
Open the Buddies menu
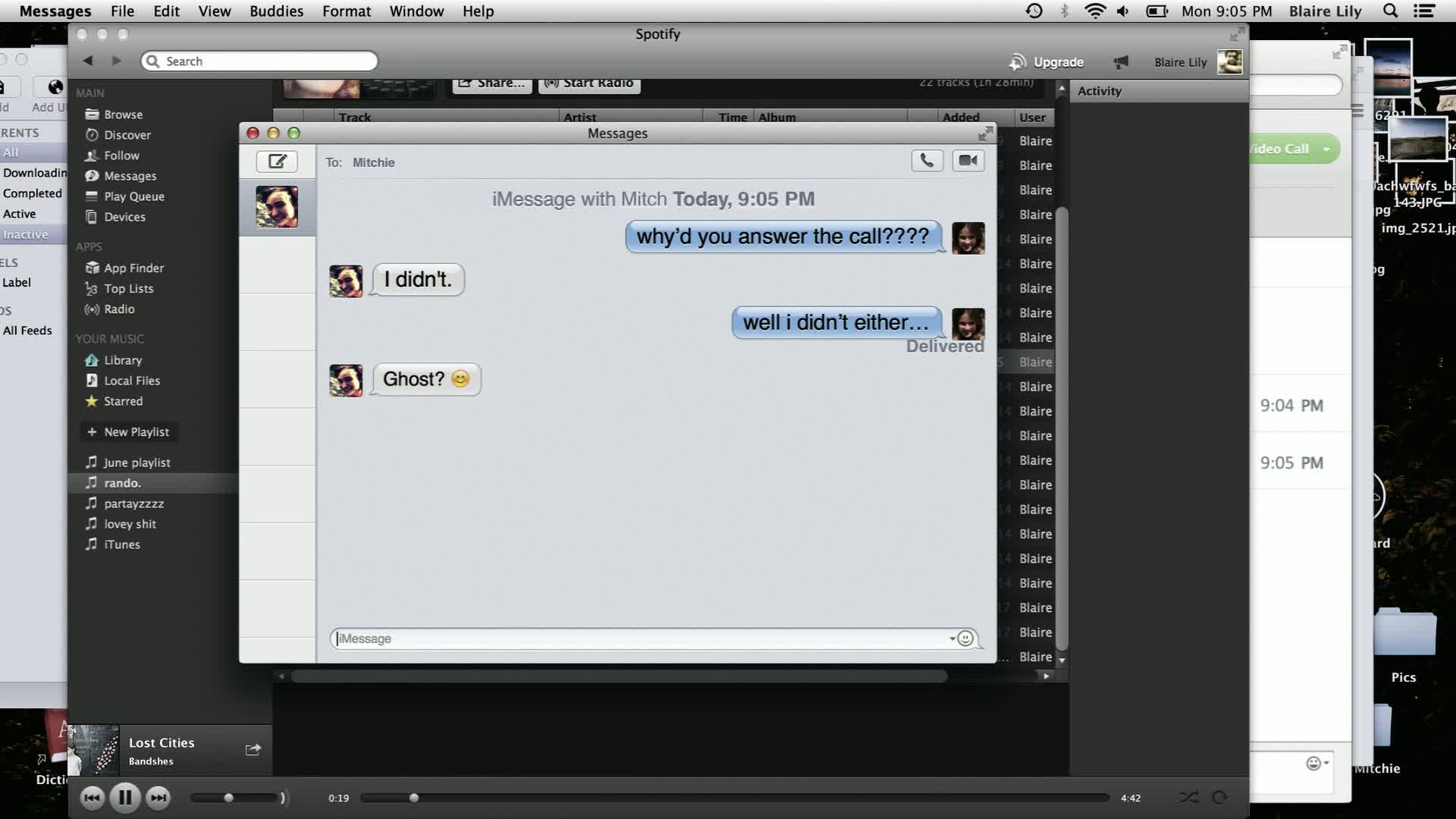276,11
